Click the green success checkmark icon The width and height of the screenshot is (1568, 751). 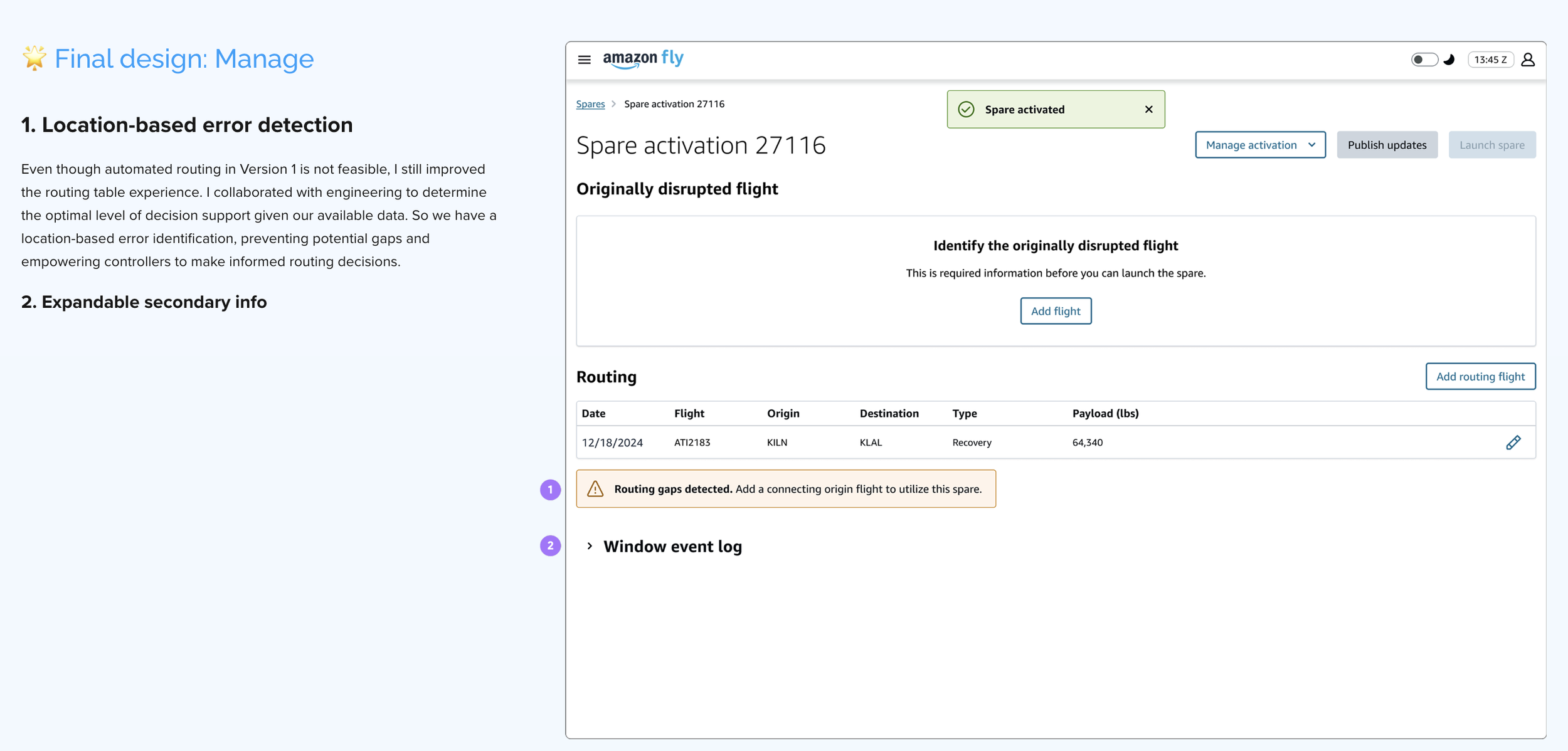click(966, 110)
